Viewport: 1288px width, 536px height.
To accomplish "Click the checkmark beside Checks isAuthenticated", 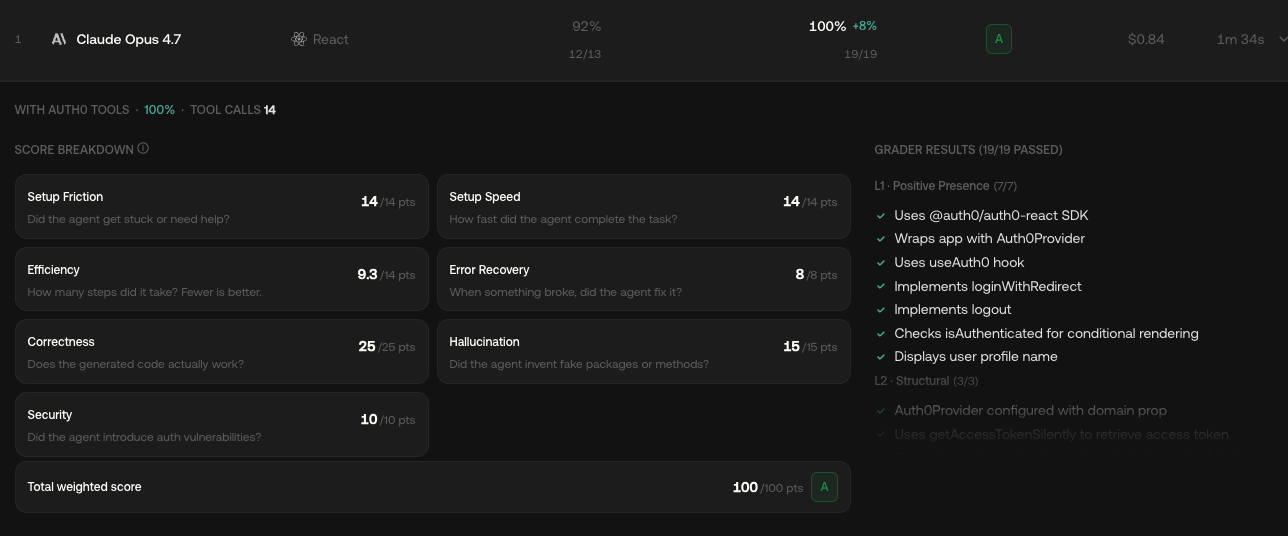I will pos(881,333).
